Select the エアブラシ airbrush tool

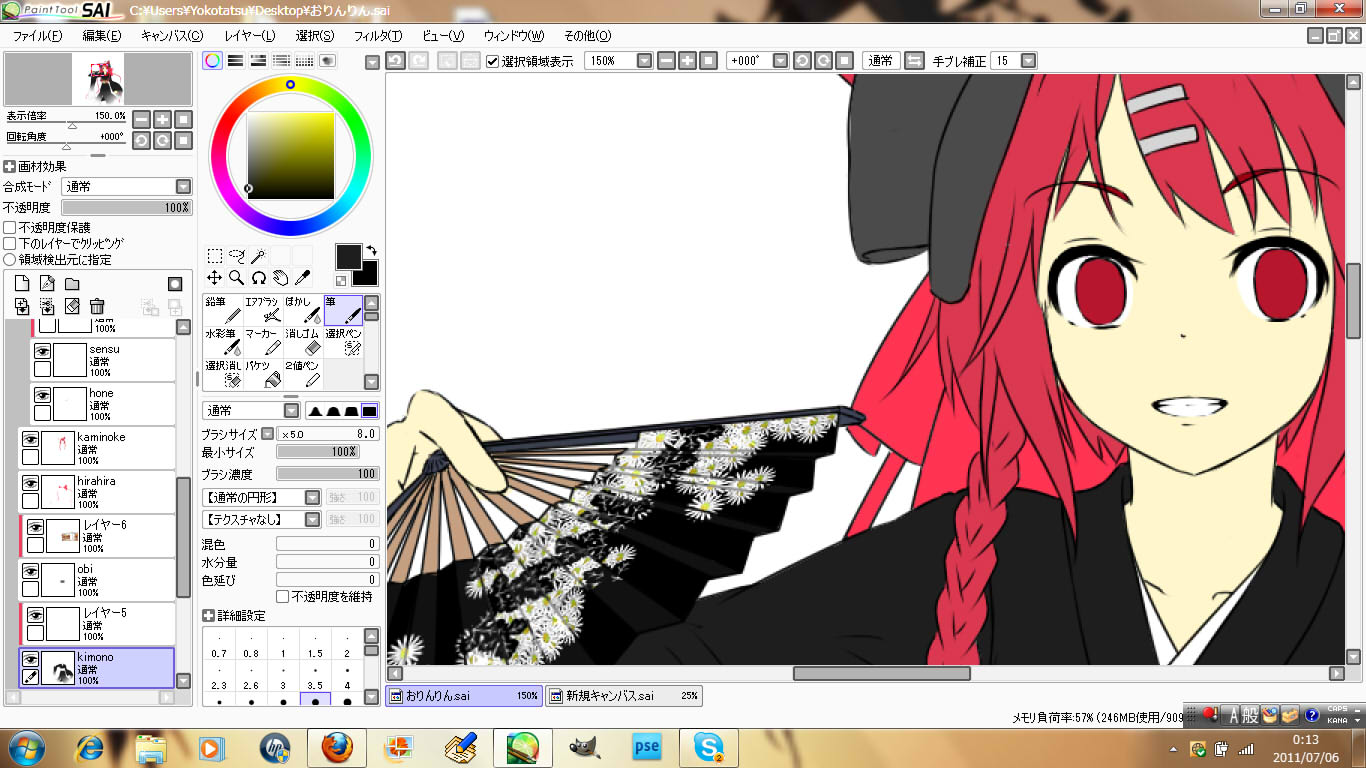[263, 310]
